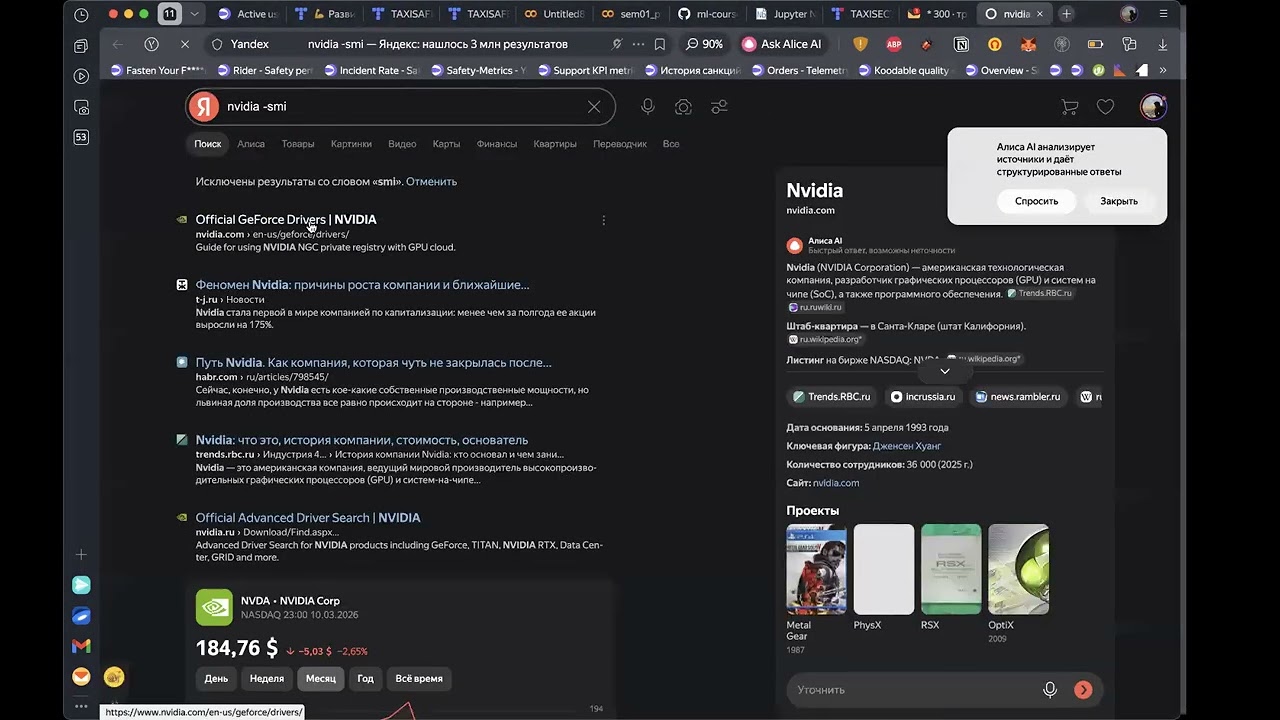Viewport: 1280px width, 720px height.
Task: Open image search via camera icon
Action: pyautogui.click(x=683, y=107)
